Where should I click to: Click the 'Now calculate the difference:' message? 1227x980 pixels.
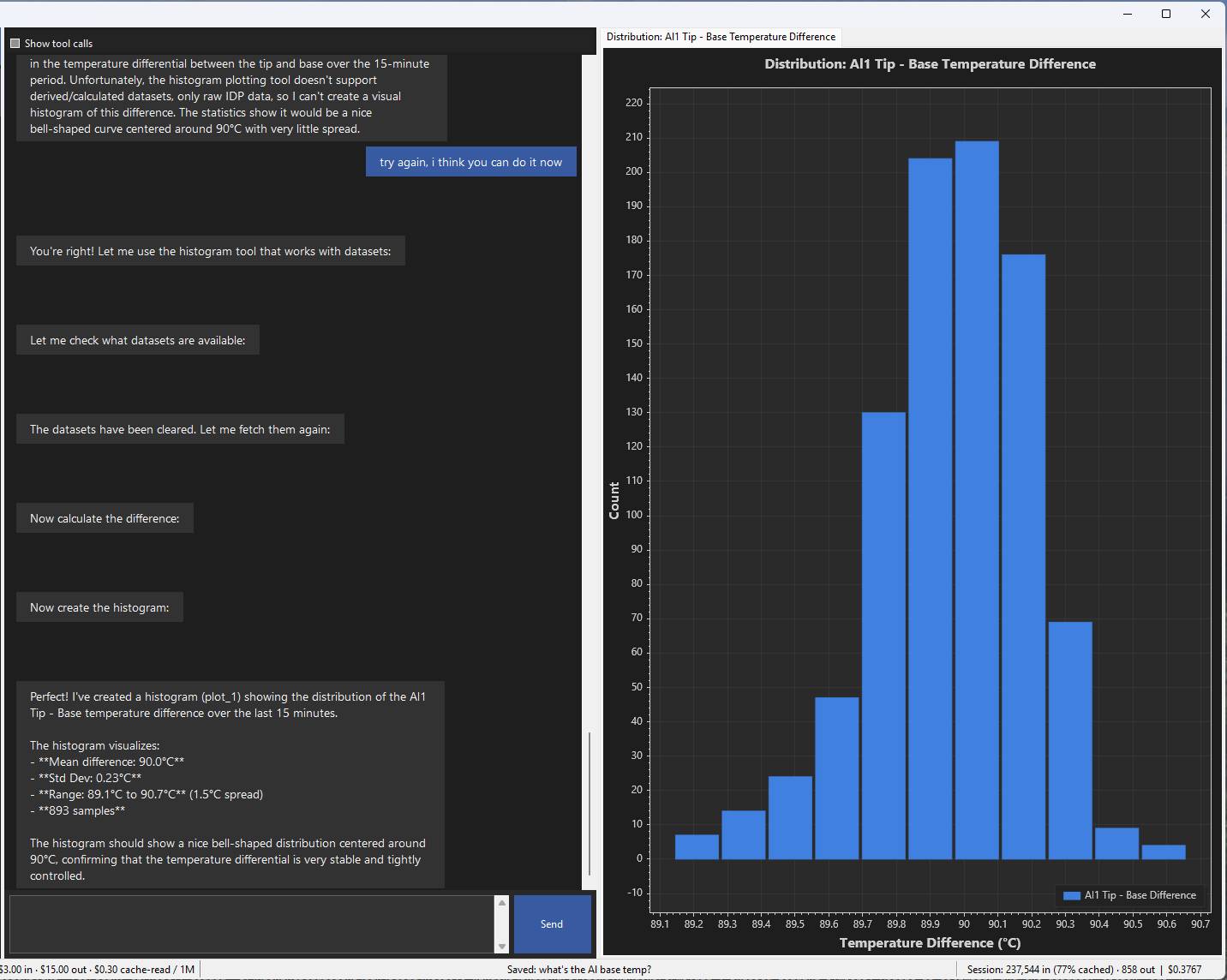(105, 518)
